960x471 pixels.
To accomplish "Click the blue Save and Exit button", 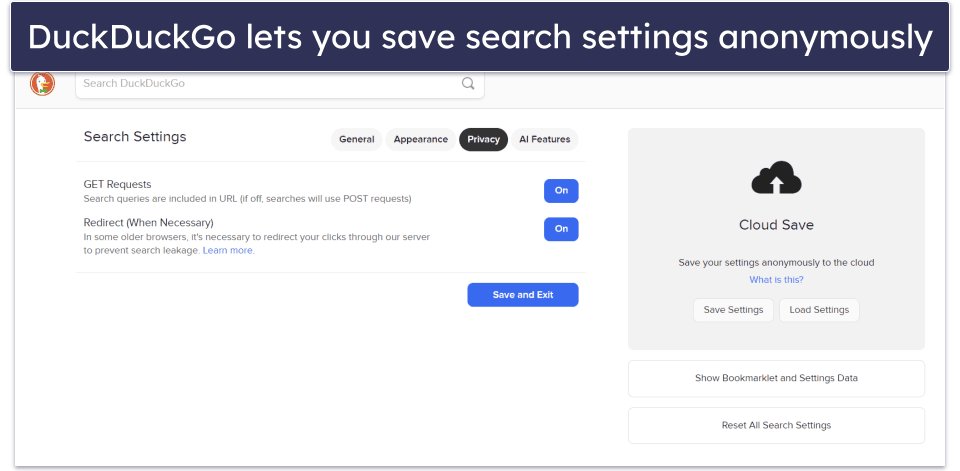I will 523,295.
